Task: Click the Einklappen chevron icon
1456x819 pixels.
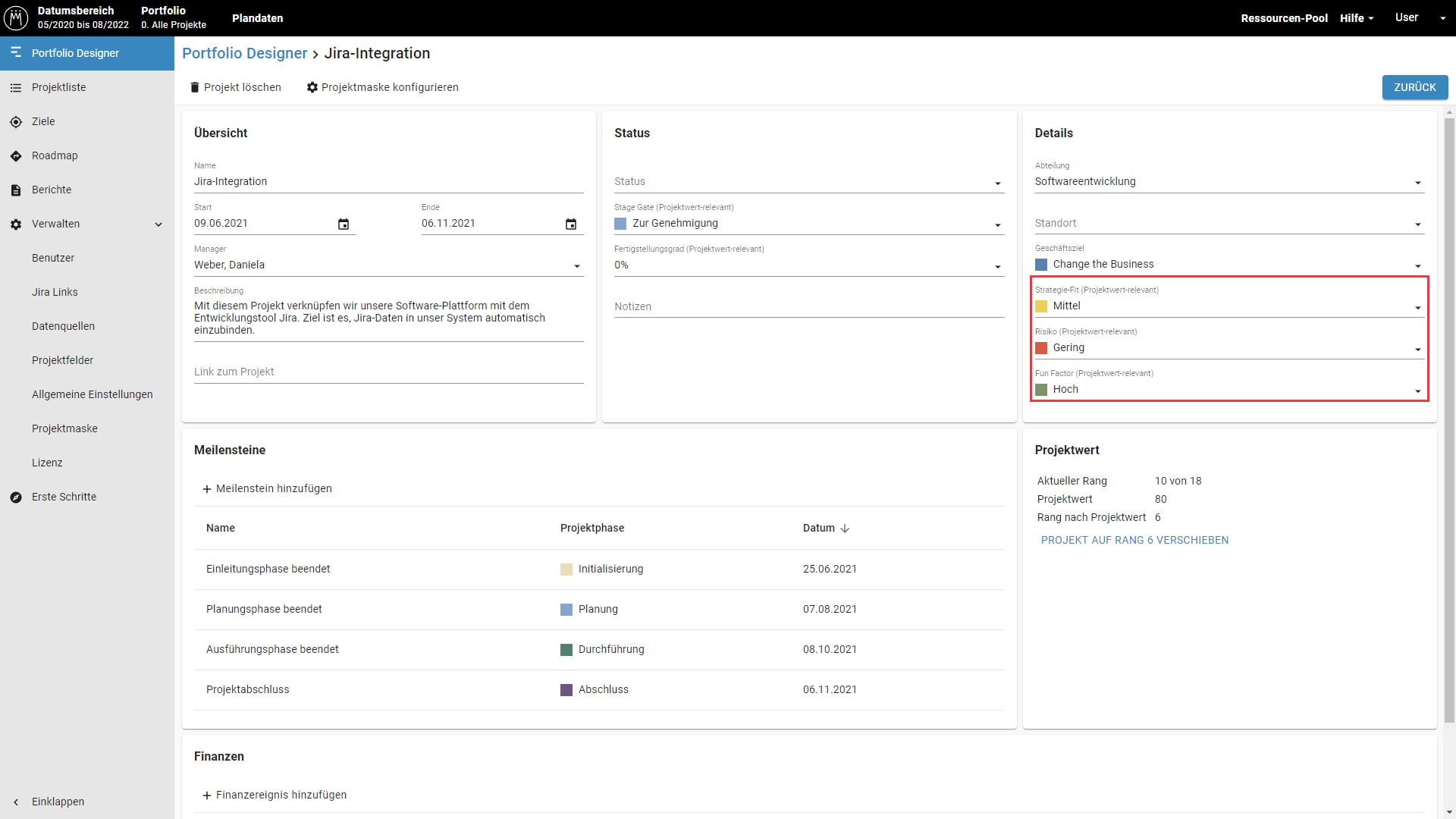Action: click(x=16, y=802)
